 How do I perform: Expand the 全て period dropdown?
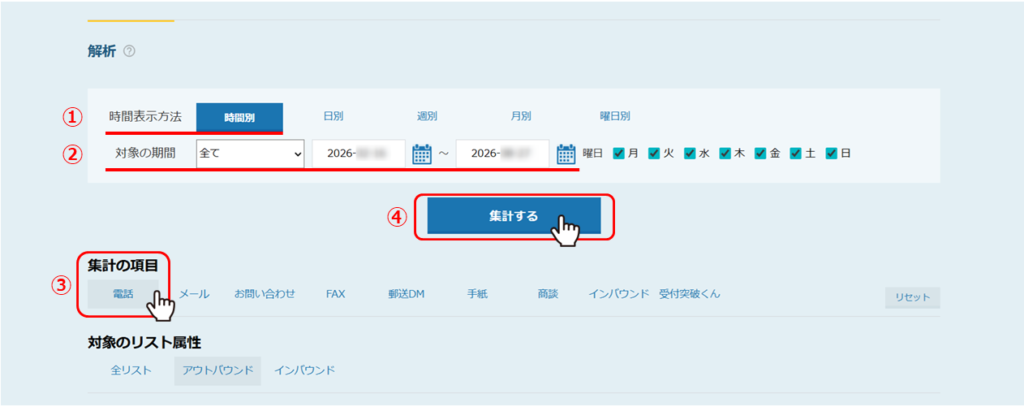(251, 154)
